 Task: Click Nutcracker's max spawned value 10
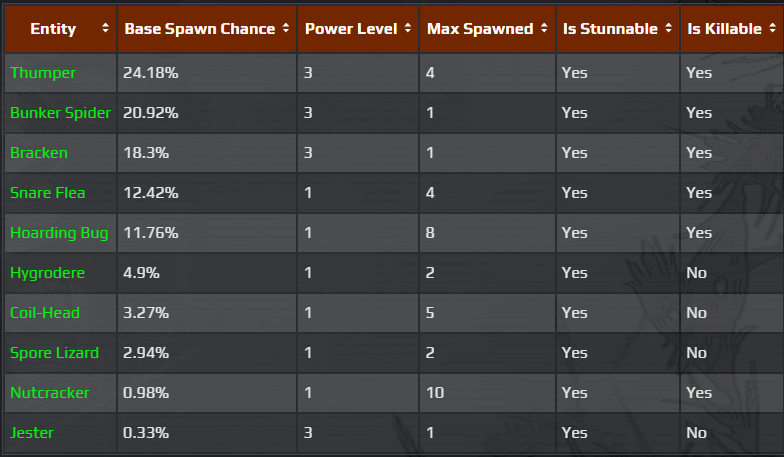(x=436, y=393)
